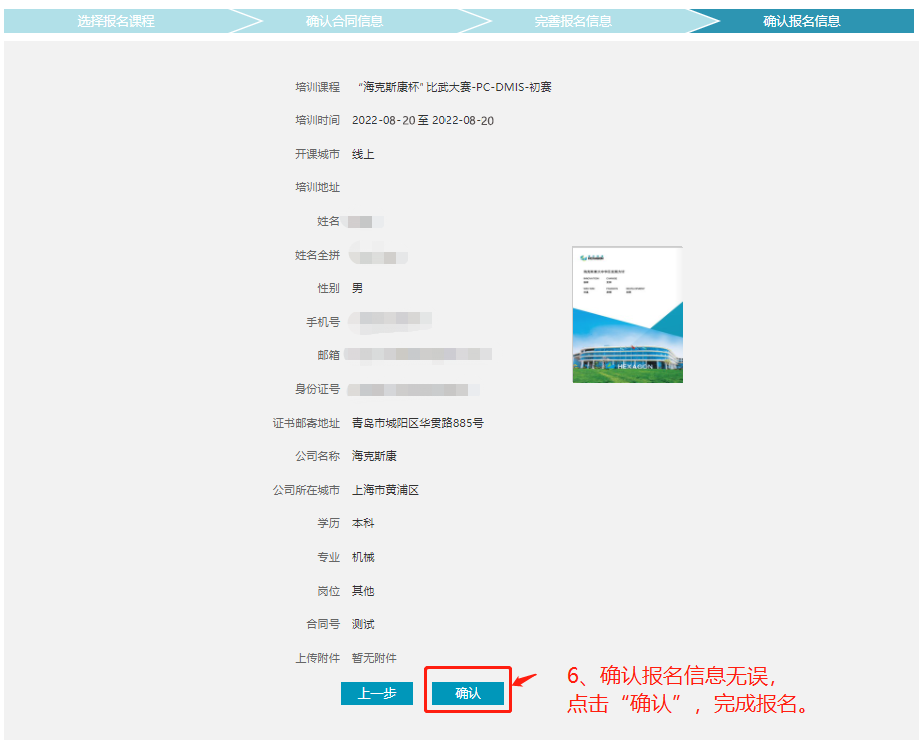
Task: Click the education value 本科
Action: (363, 524)
